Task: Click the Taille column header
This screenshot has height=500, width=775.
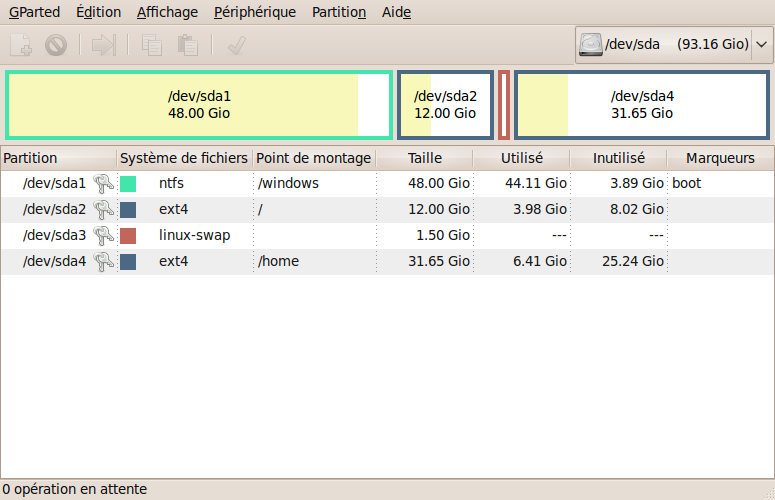Action: click(425, 158)
